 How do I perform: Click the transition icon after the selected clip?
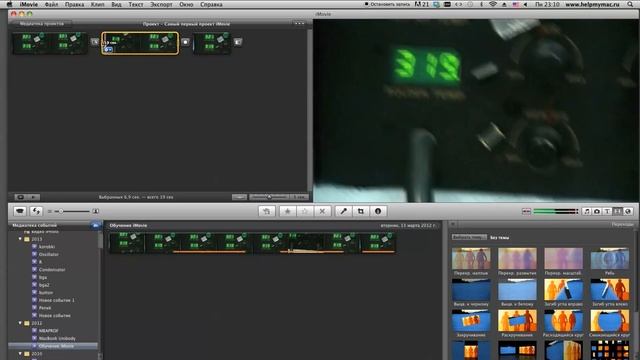(185, 42)
